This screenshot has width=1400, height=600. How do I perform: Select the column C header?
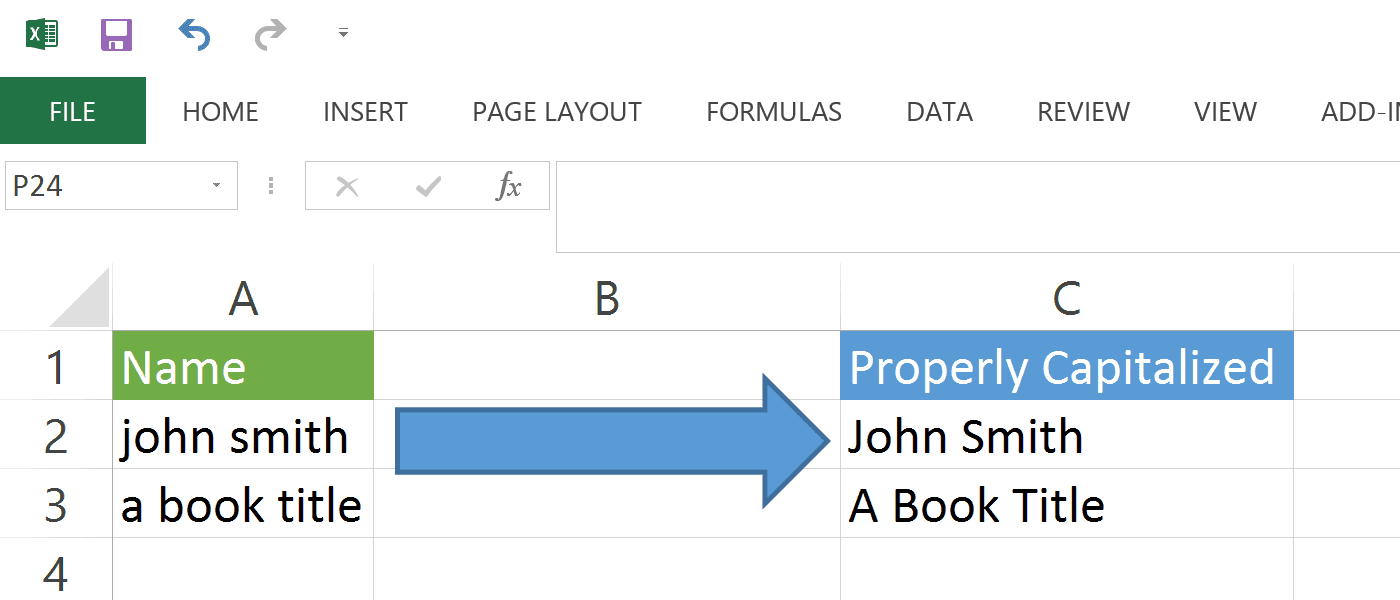pyautogui.click(x=1066, y=298)
